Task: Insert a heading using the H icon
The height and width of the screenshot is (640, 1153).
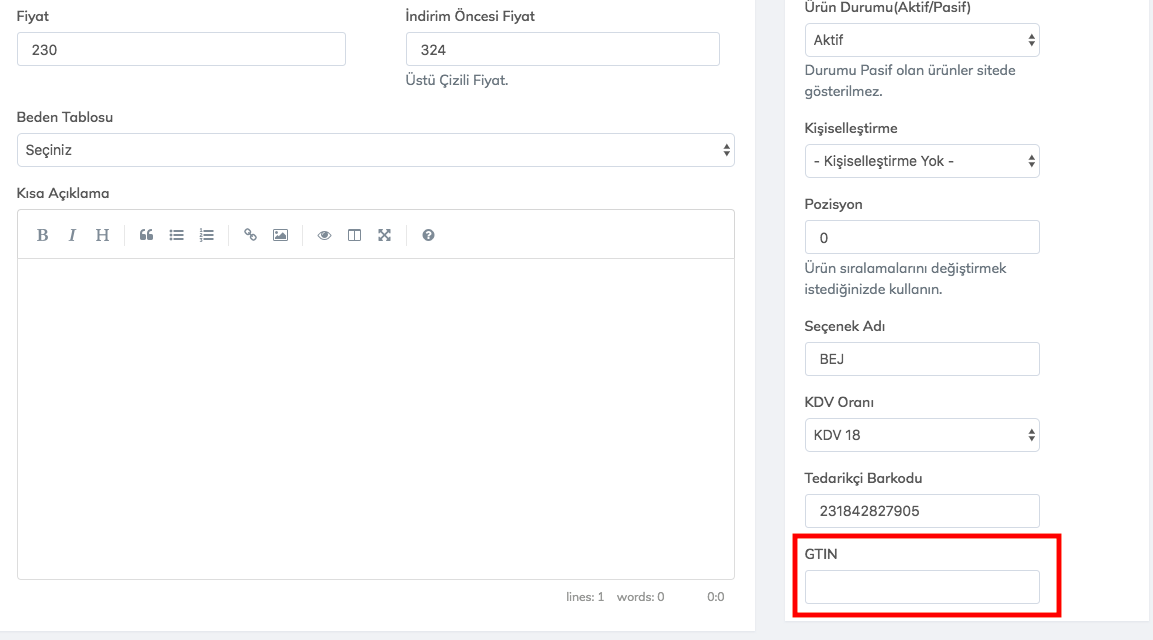Action: tap(102, 235)
